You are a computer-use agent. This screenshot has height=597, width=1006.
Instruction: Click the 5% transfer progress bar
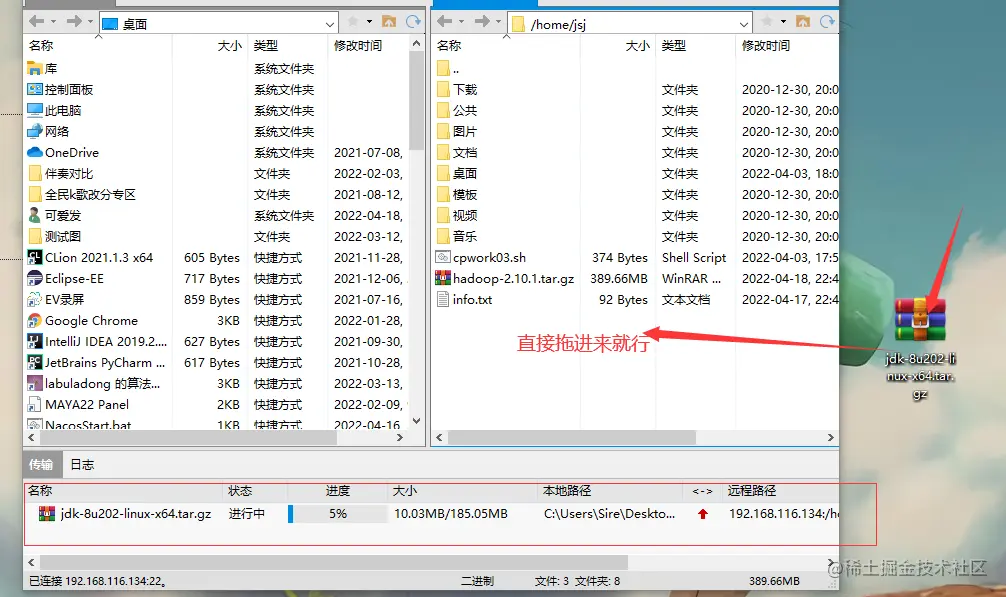[337, 514]
